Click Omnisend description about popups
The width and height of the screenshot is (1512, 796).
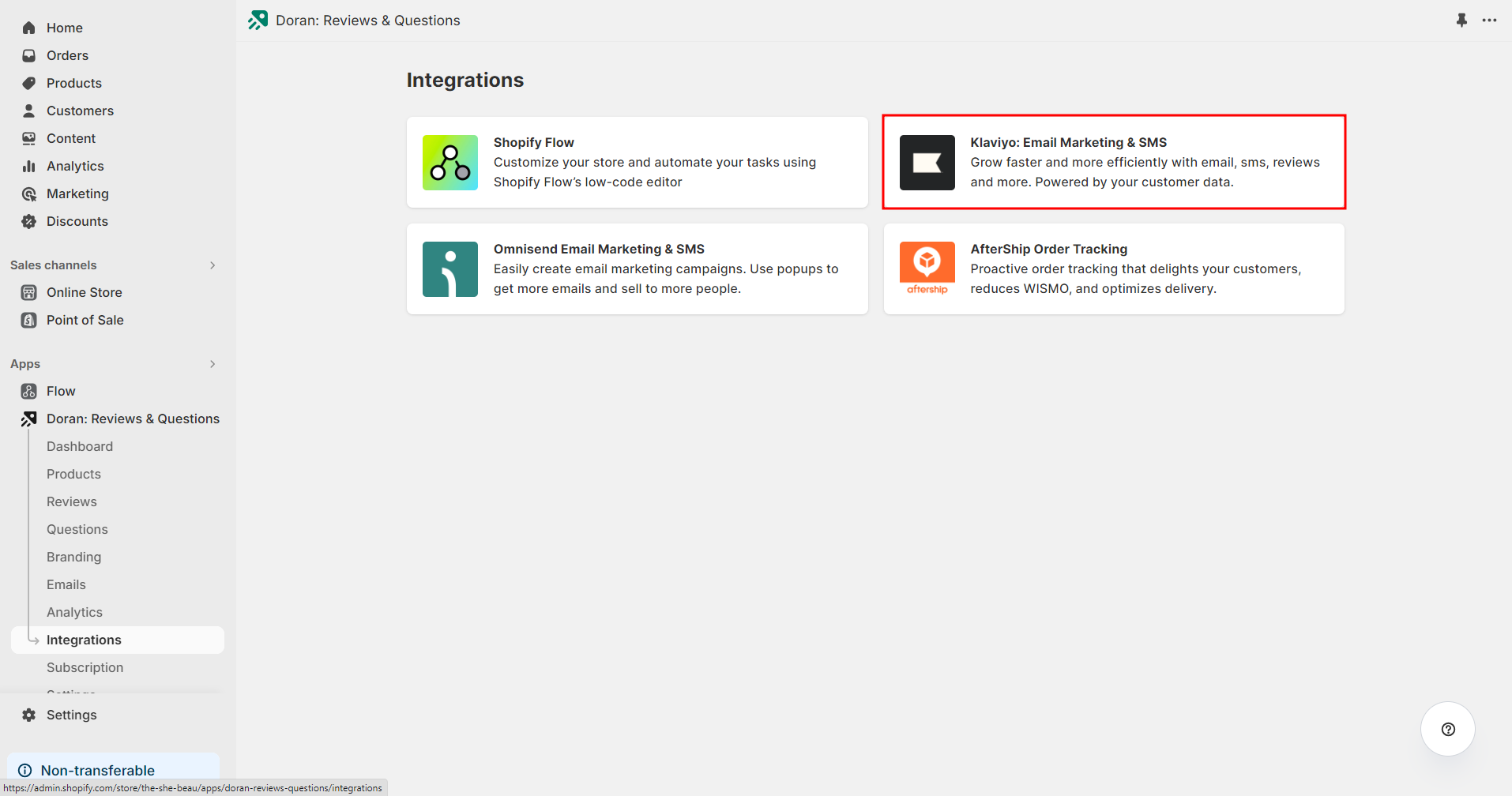point(666,279)
